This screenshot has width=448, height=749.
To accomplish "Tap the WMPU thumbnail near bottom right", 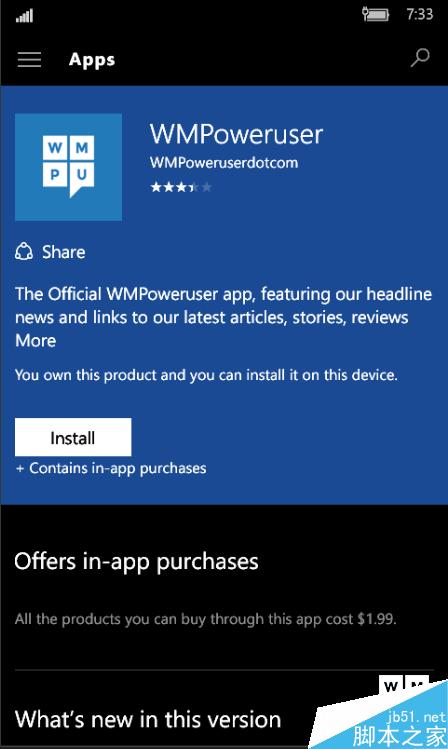I will tap(404, 684).
